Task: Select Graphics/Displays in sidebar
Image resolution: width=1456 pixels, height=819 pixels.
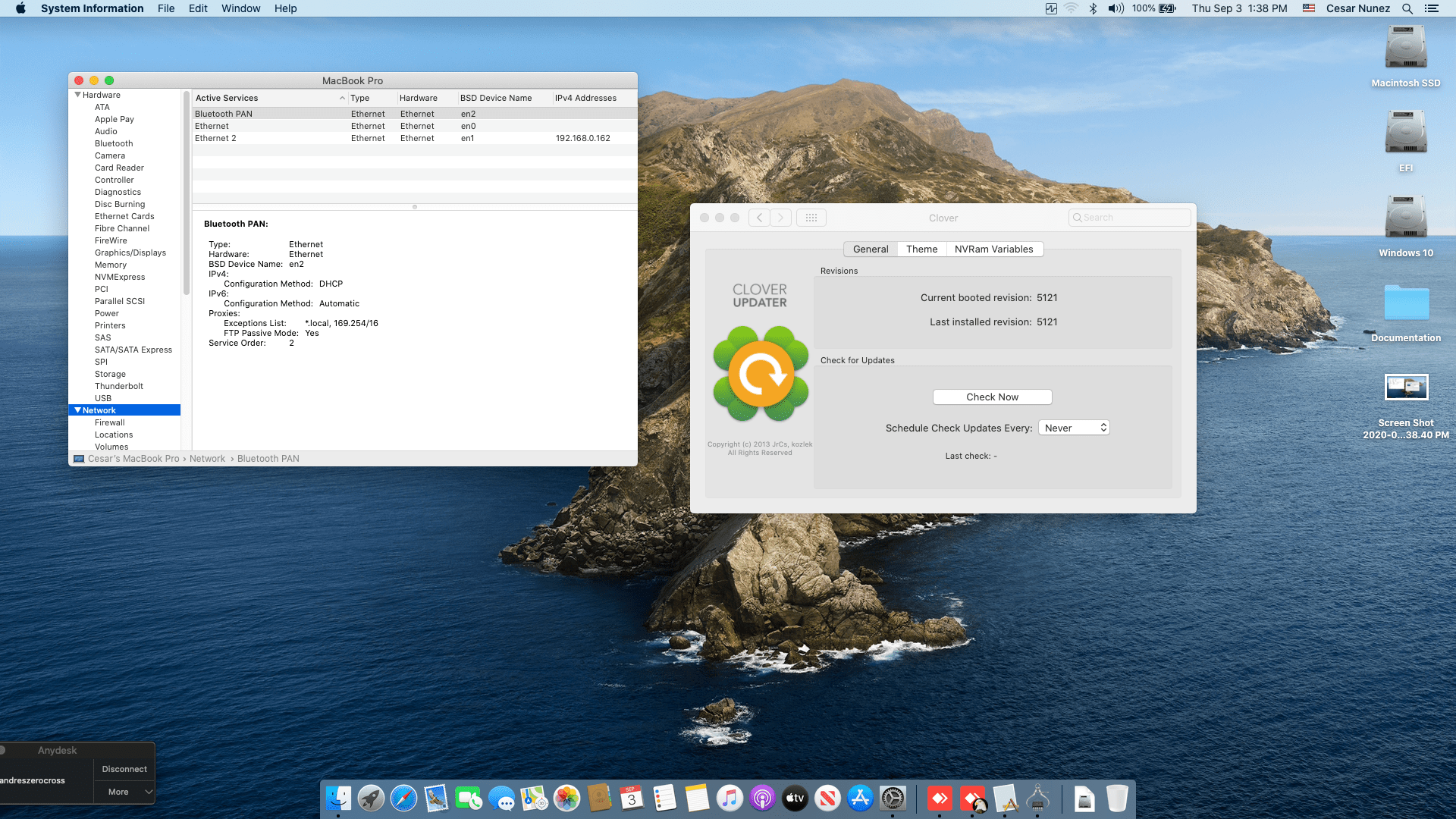Action: (130, 253)
